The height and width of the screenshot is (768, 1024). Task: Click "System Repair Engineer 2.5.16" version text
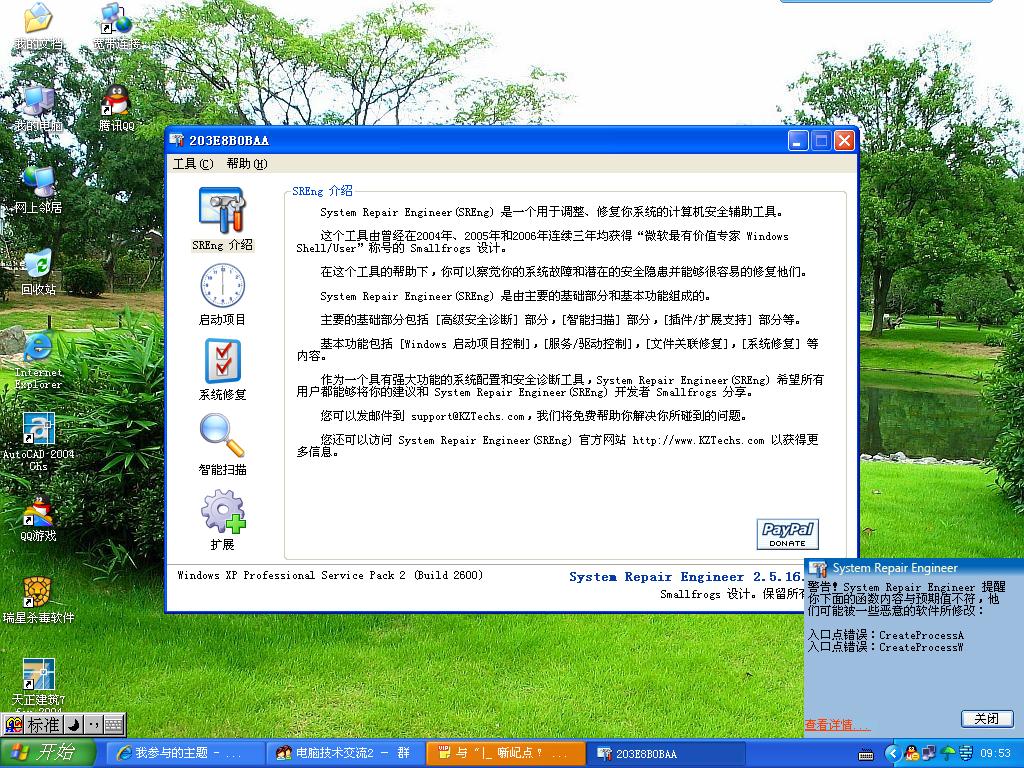point(685,577)
